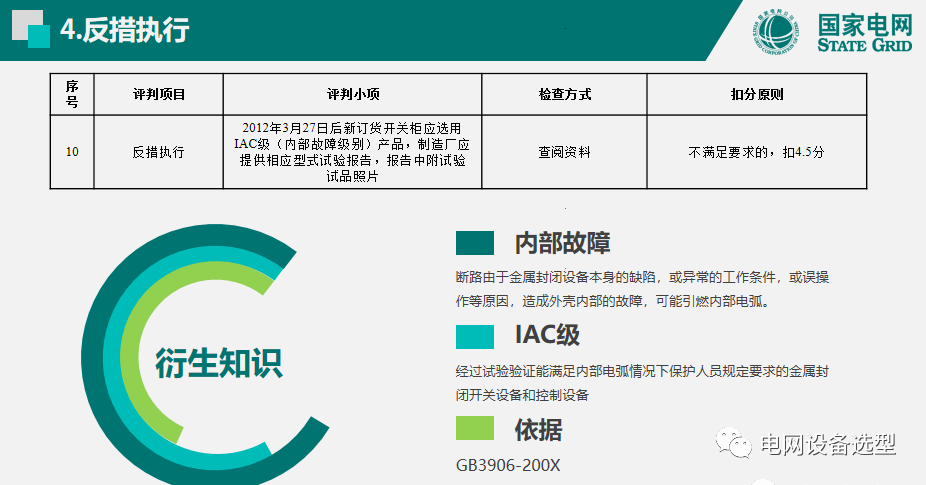Select the cyan square beside IAC级
926x485 pixels.
point(475,335)
